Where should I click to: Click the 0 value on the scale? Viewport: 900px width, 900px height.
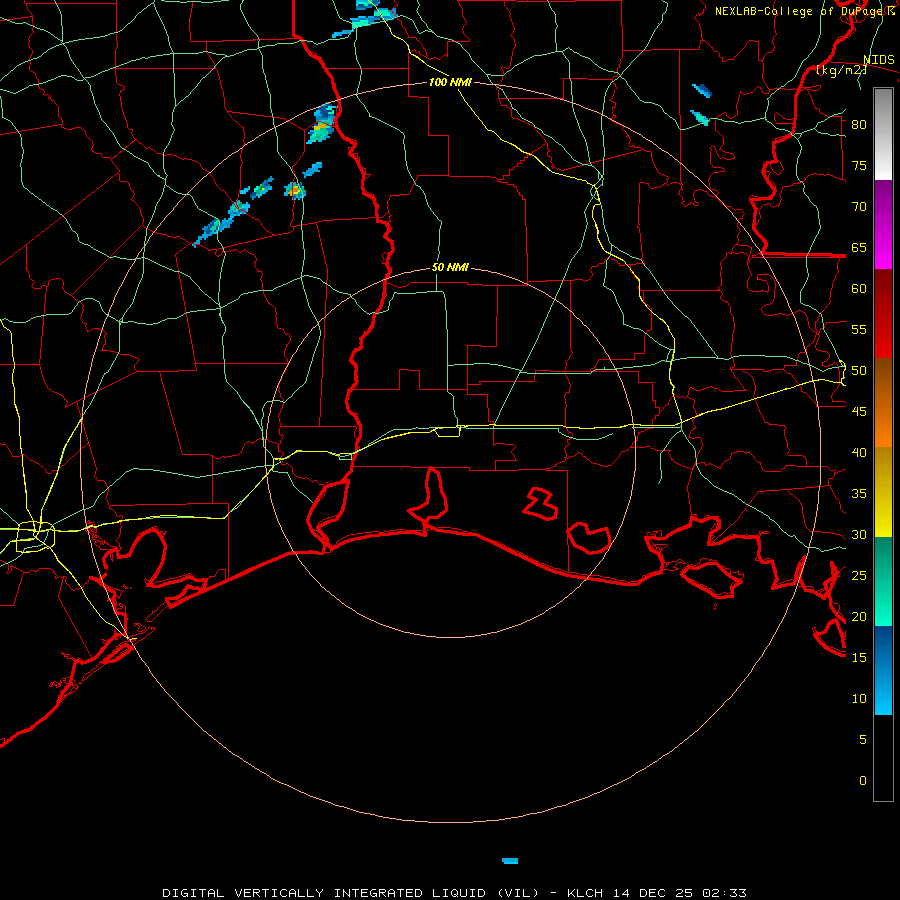click(x=863, y=781)
